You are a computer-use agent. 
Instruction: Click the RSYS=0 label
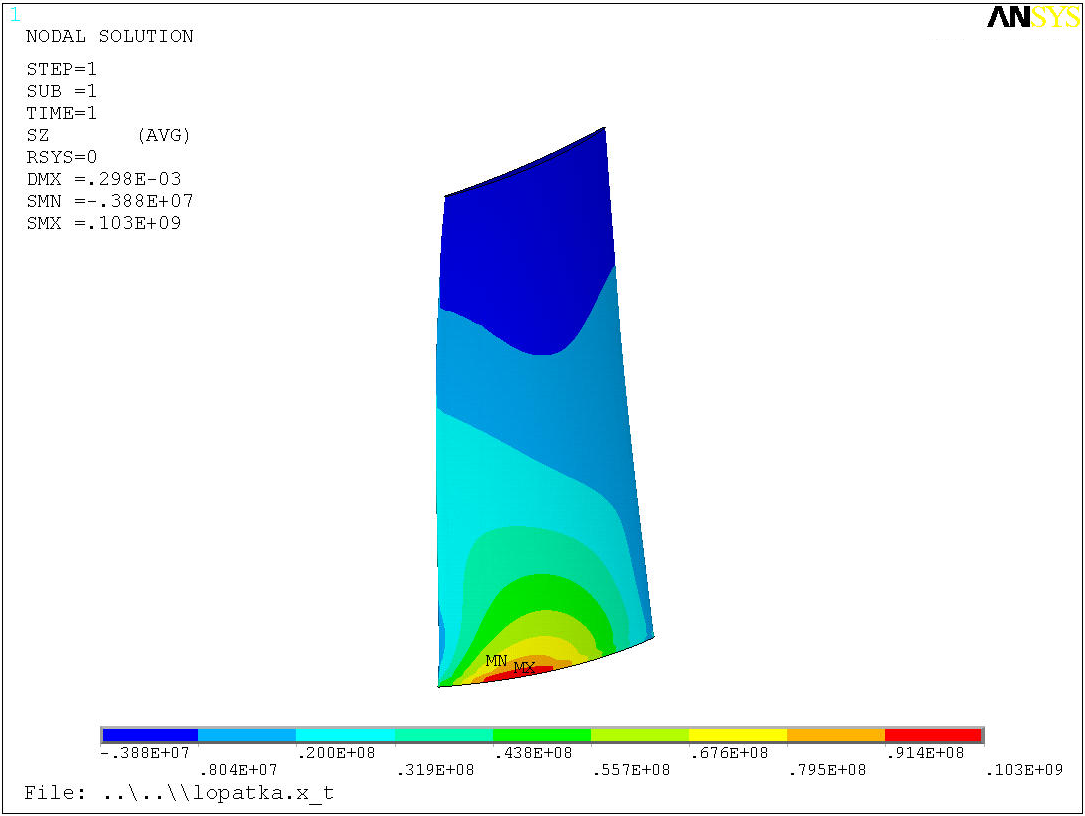click(x=62, y=157)
